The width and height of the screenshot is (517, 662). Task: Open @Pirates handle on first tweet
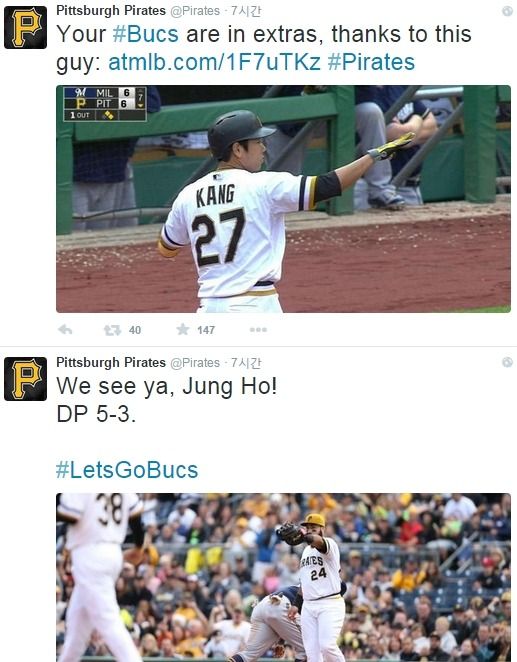pyautogui.click(x=195, y=11)
